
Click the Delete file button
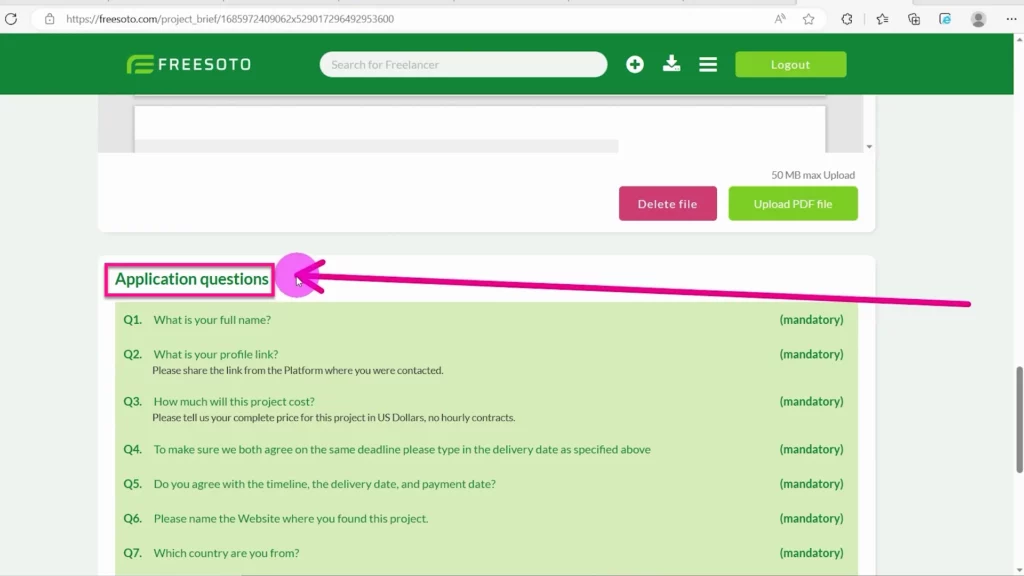[667, 203]
